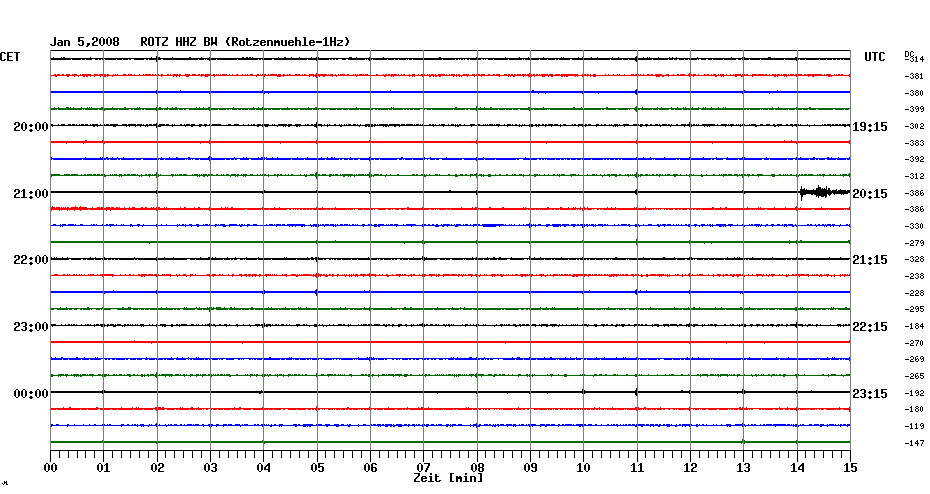Image resolution: width=930 pixels, height=494 pixels.
Task: Click the DC offset value -383
Action: 914,144
